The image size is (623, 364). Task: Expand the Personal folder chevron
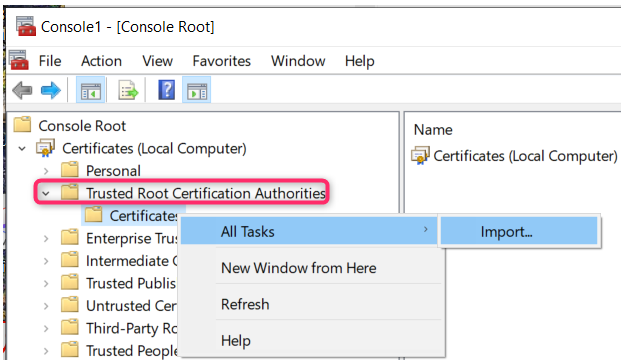tap(46, 171)
